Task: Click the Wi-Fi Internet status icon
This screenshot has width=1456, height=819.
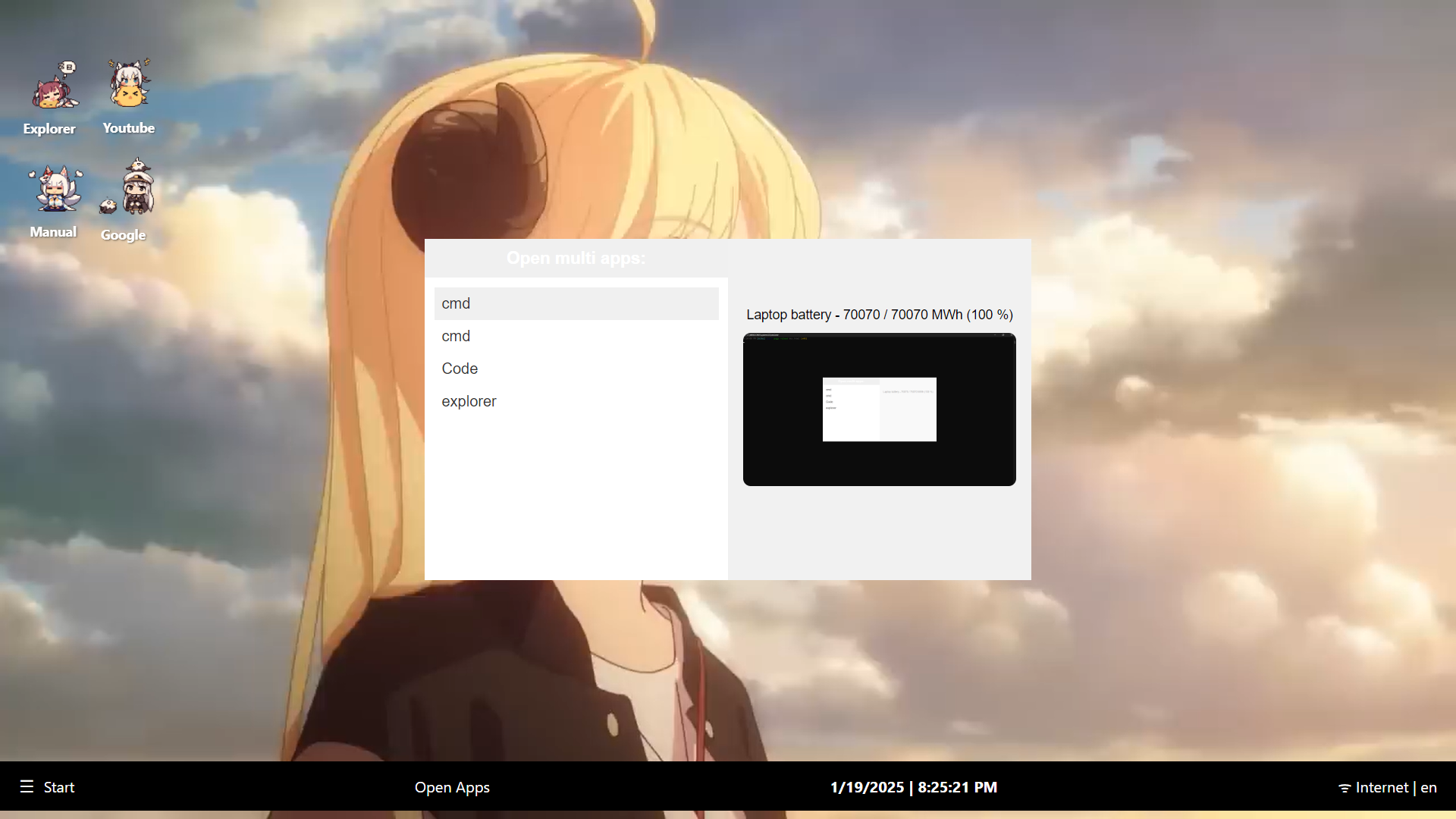Action: tap(1345, 788)
